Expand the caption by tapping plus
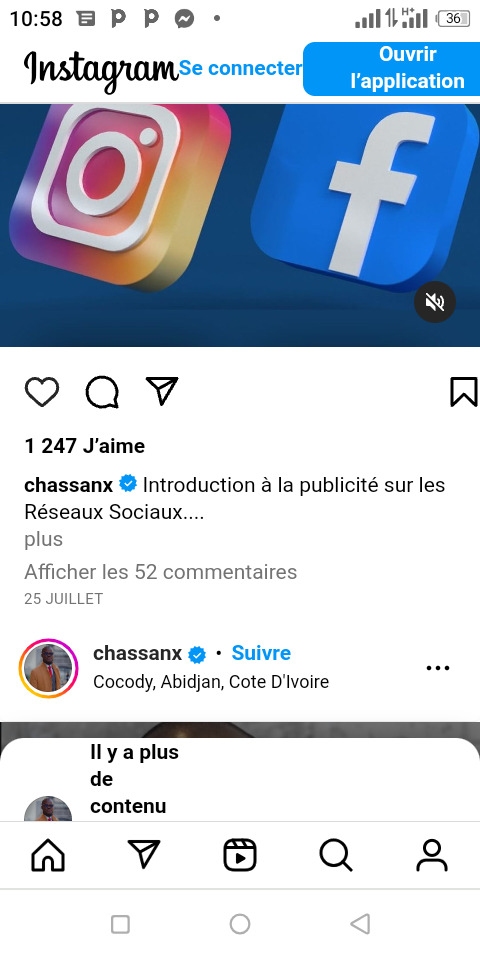 (x=43, y=539)
